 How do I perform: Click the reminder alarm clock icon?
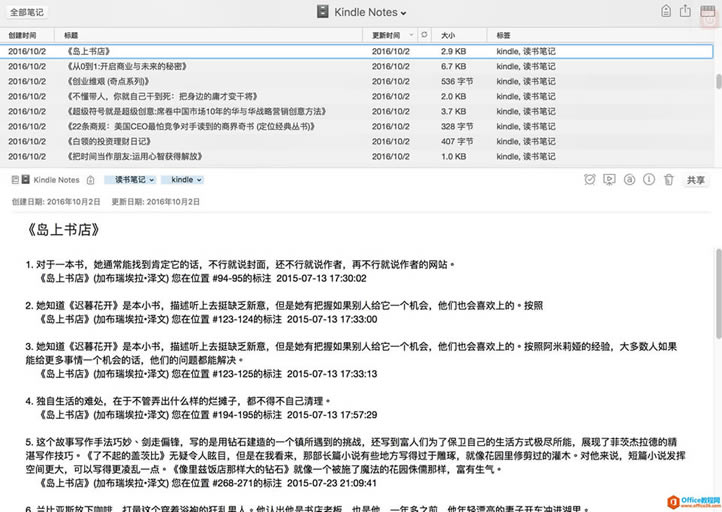tap(589, 180)
